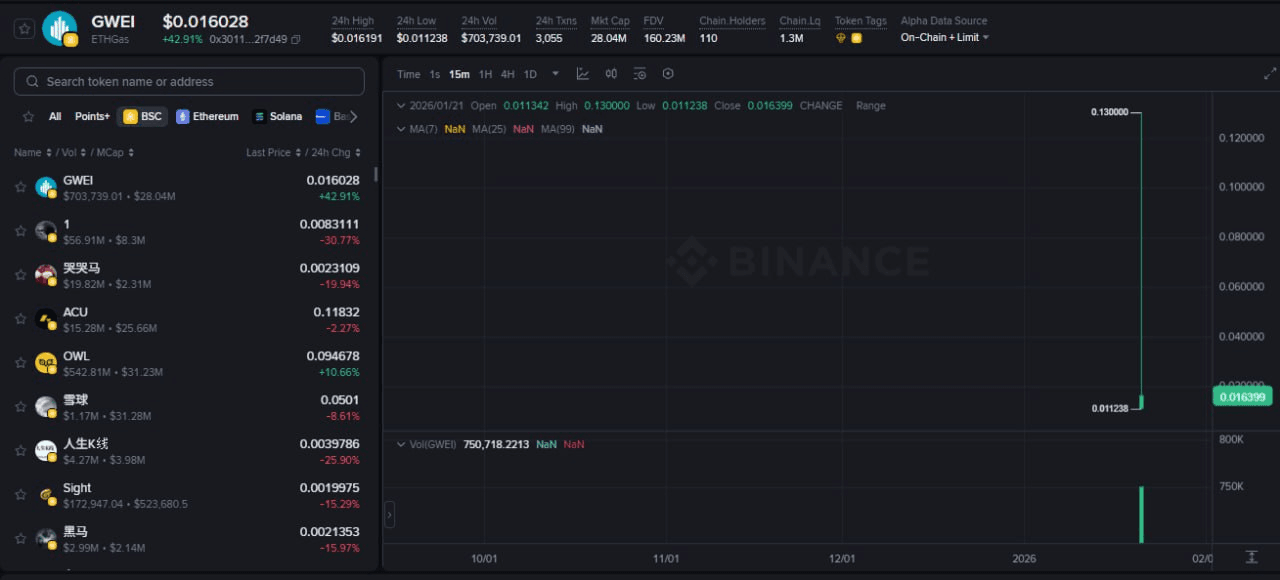The height and width of the screenshot is (580, 1280).
Task: Switch to the Ethereum chain tab
Action: (x=207, y=116)
